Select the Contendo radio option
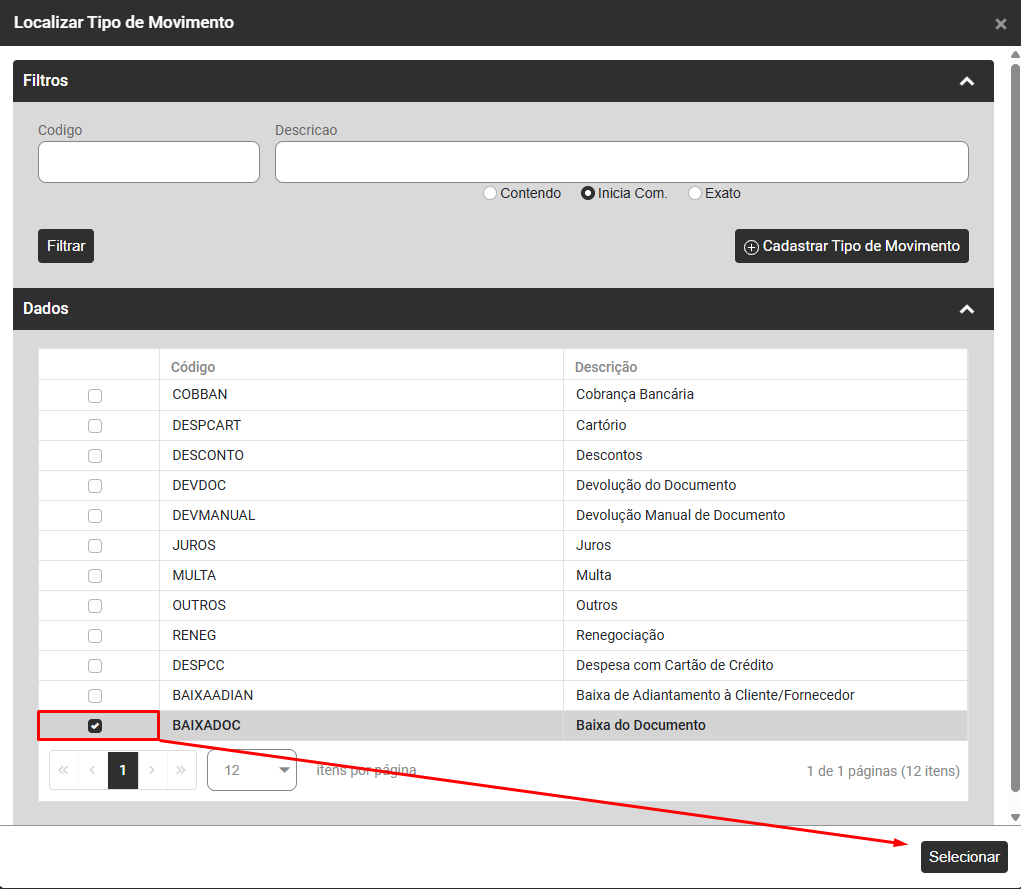This screenshot has width=1021, height=889. click(490, 193)
